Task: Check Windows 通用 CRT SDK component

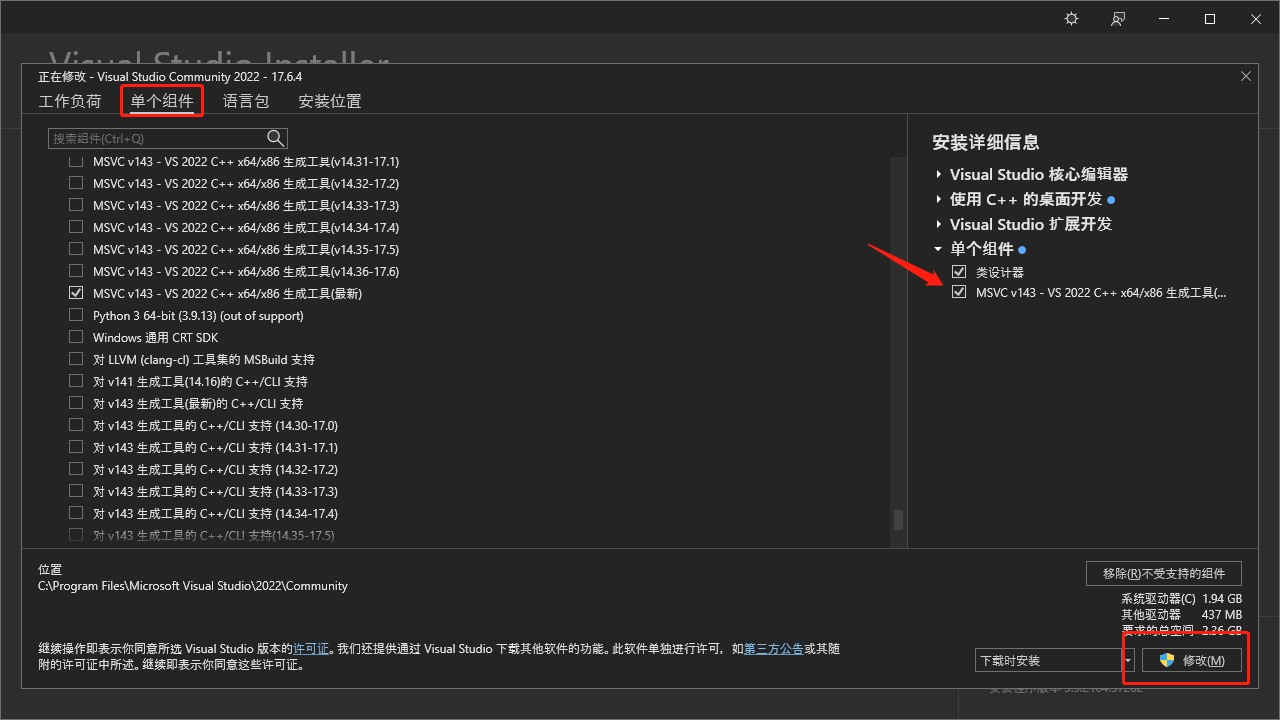Action: [x=76, y=338]
